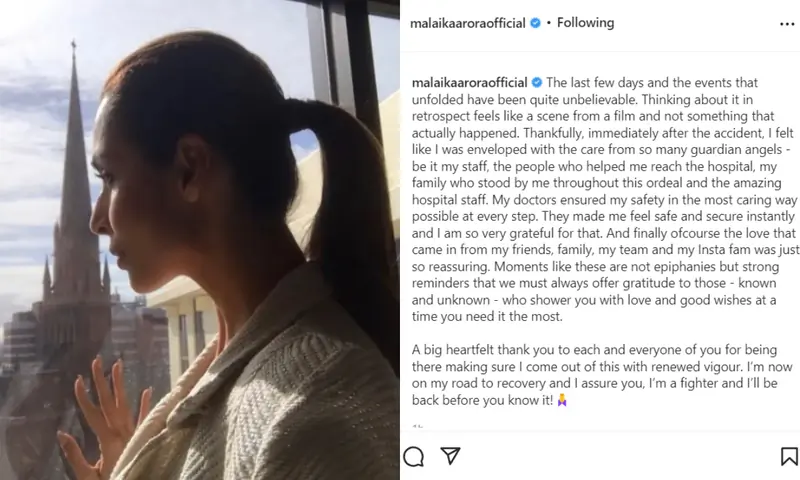Click the caption's first line starting "The last few days"
800x480 pixels.
point(652,82)
